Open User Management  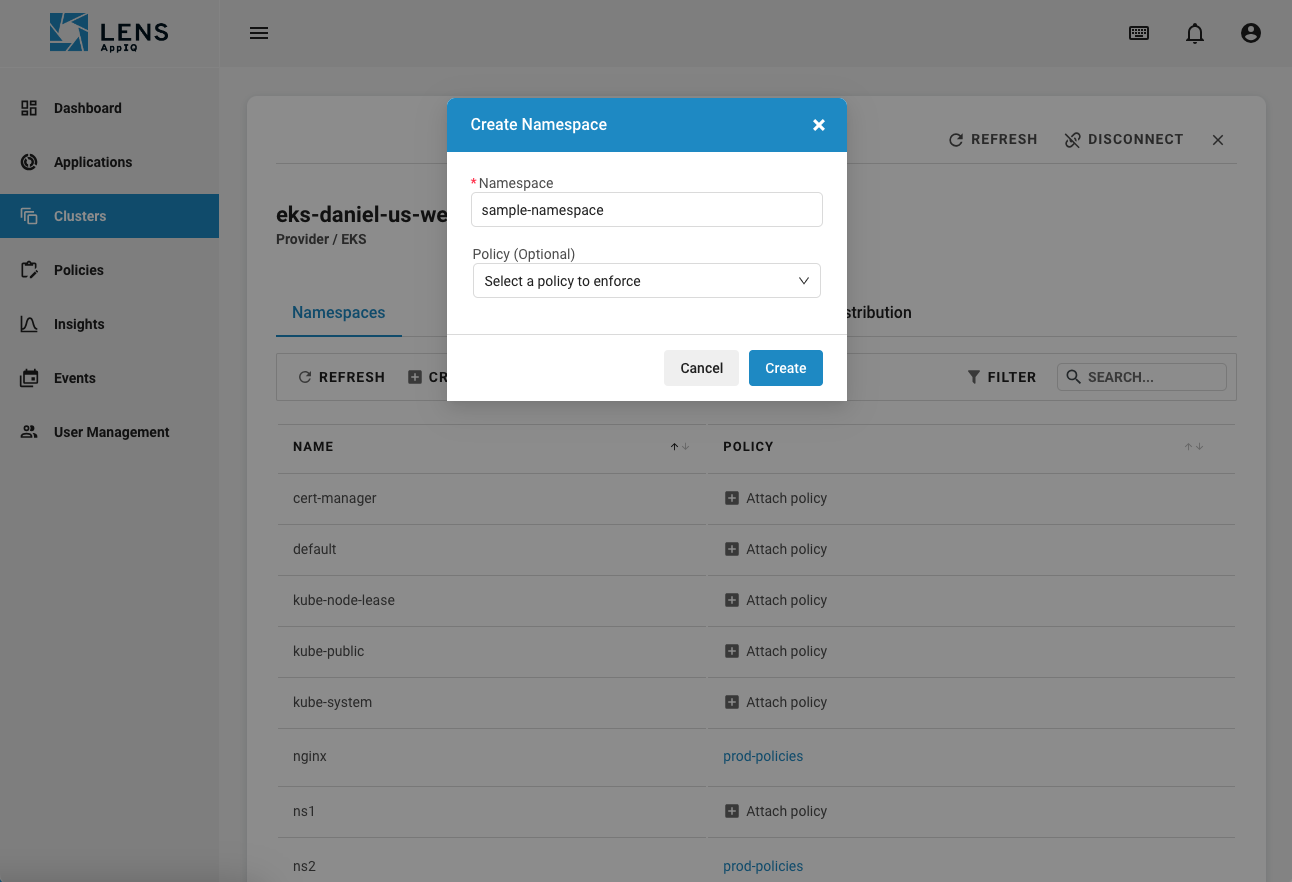coord(109,432)
